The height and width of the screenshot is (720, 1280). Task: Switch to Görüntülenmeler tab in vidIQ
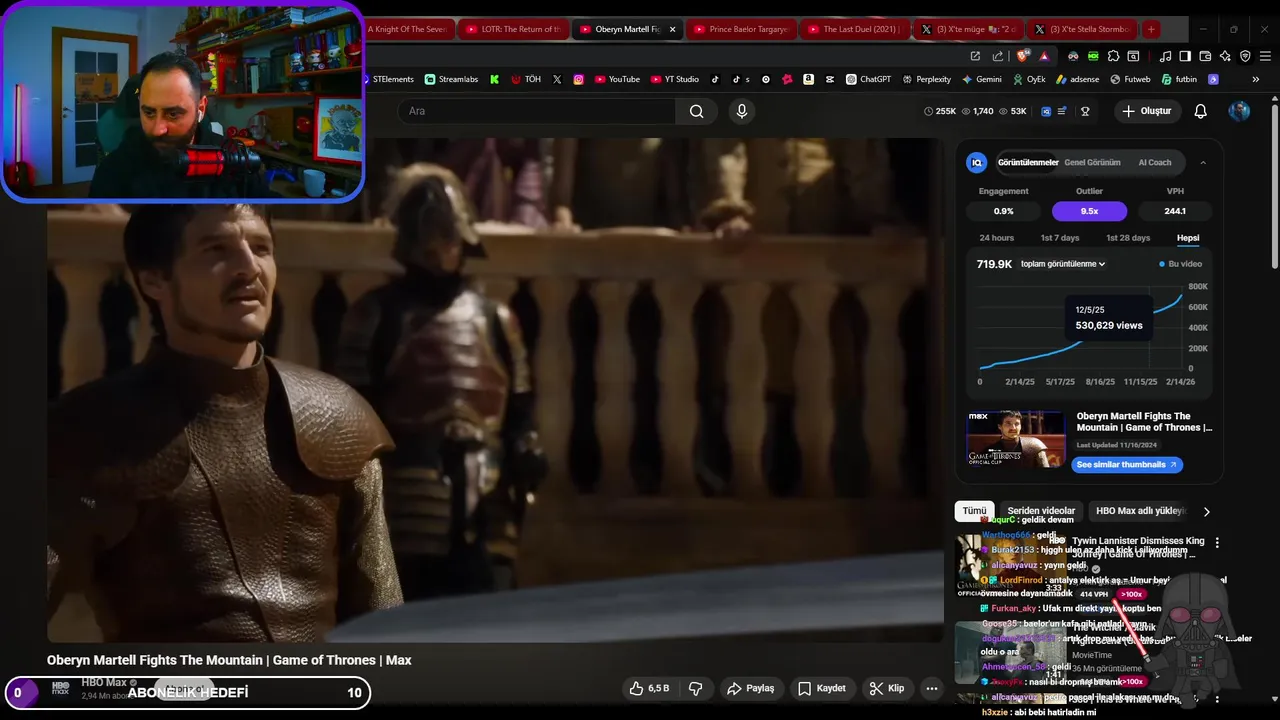pos(1027,162)
